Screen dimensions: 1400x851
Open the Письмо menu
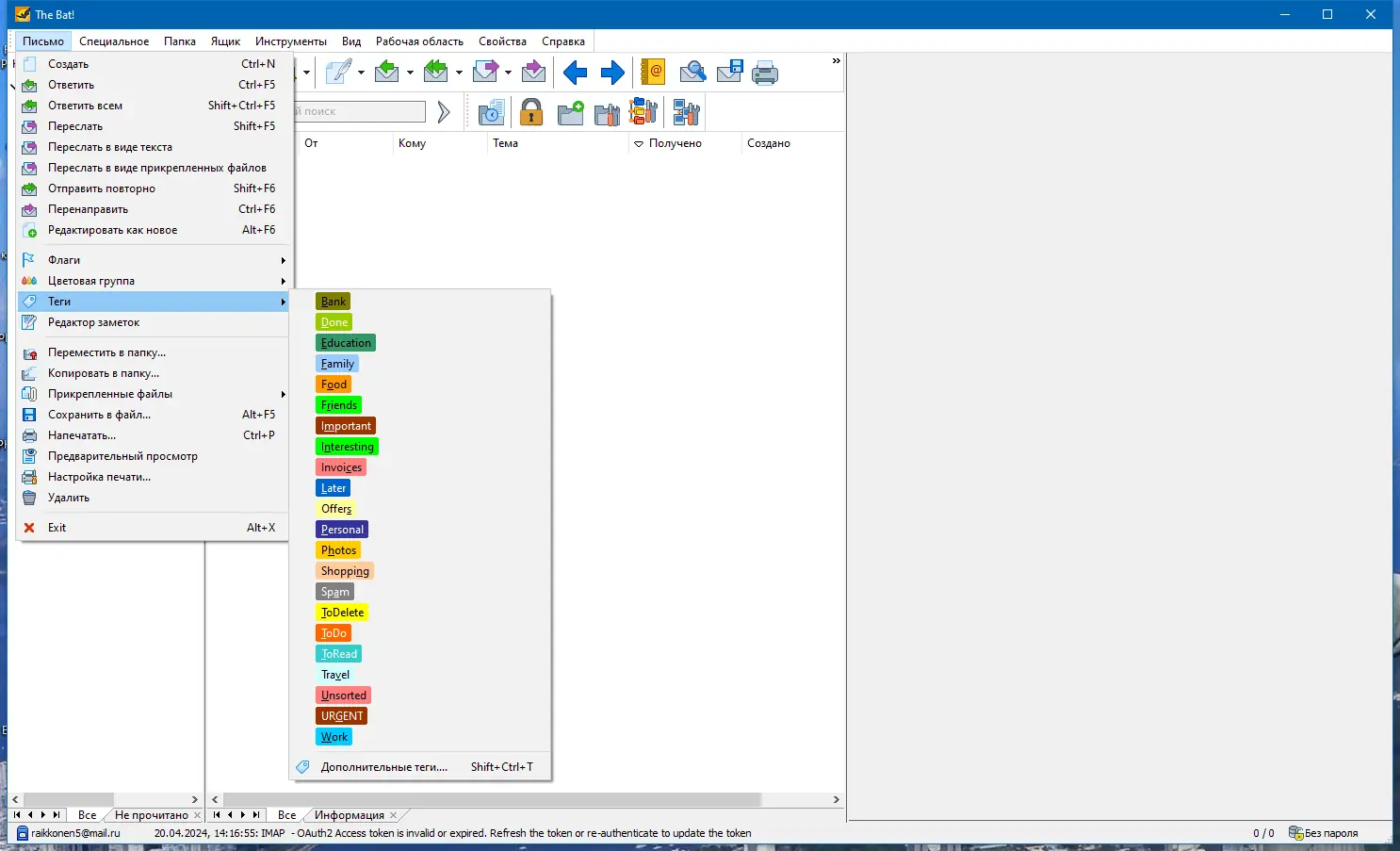[x=43, y=41]
